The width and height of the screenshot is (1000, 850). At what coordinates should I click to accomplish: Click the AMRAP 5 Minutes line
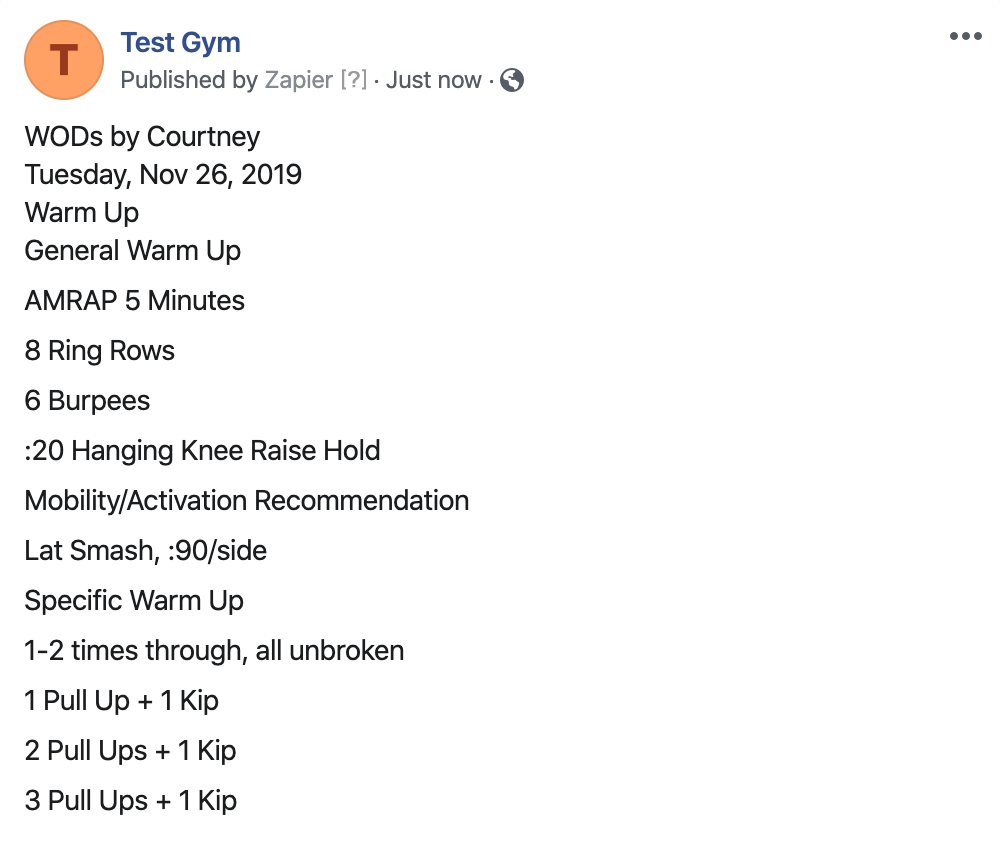click(x=135, y=300)
